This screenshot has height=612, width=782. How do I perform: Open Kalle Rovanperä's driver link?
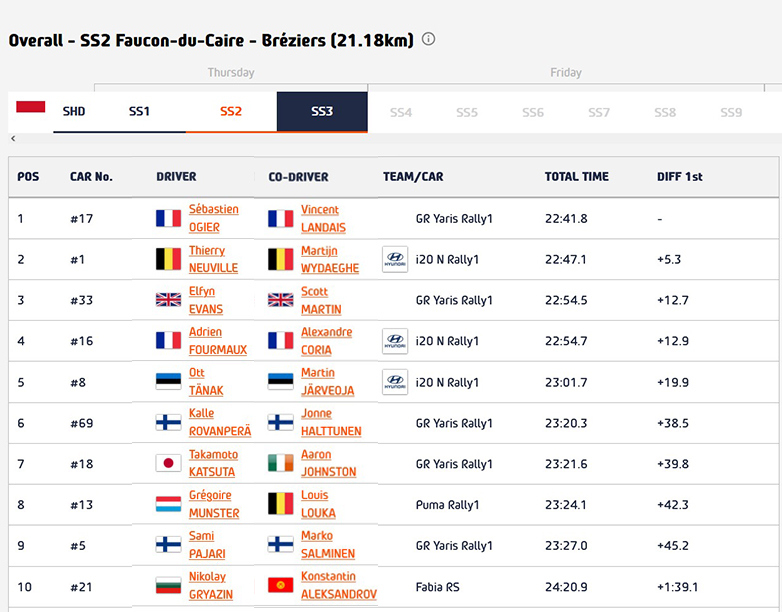(219, 423)
